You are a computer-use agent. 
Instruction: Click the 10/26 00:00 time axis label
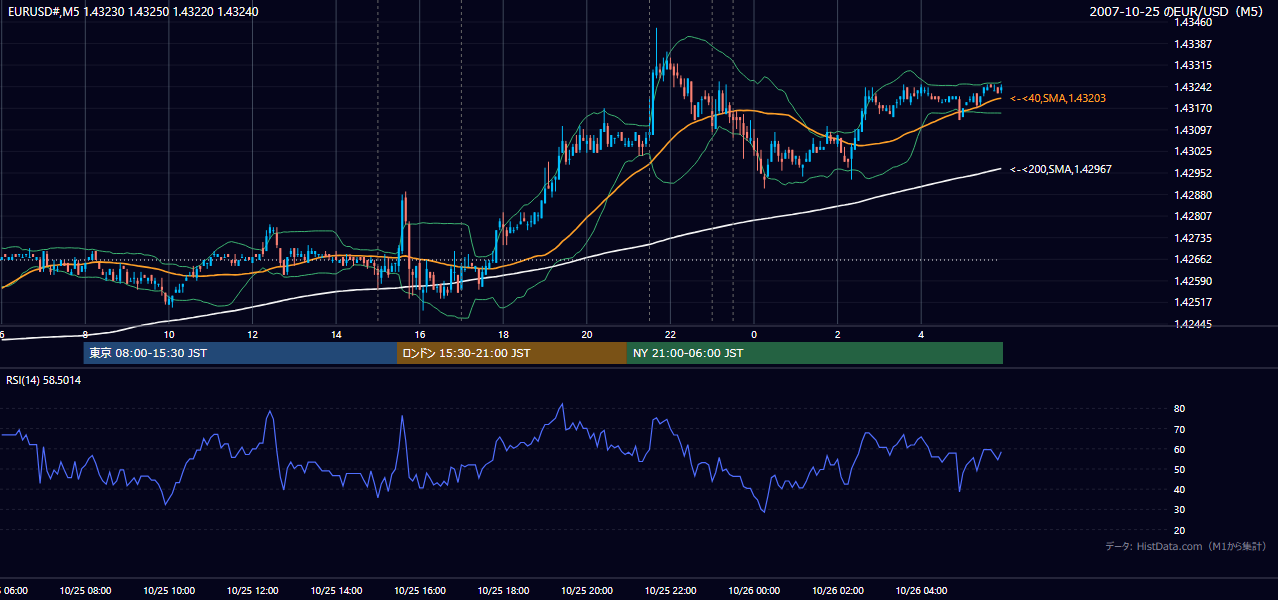pyautogui.click(x=754, y=590)
